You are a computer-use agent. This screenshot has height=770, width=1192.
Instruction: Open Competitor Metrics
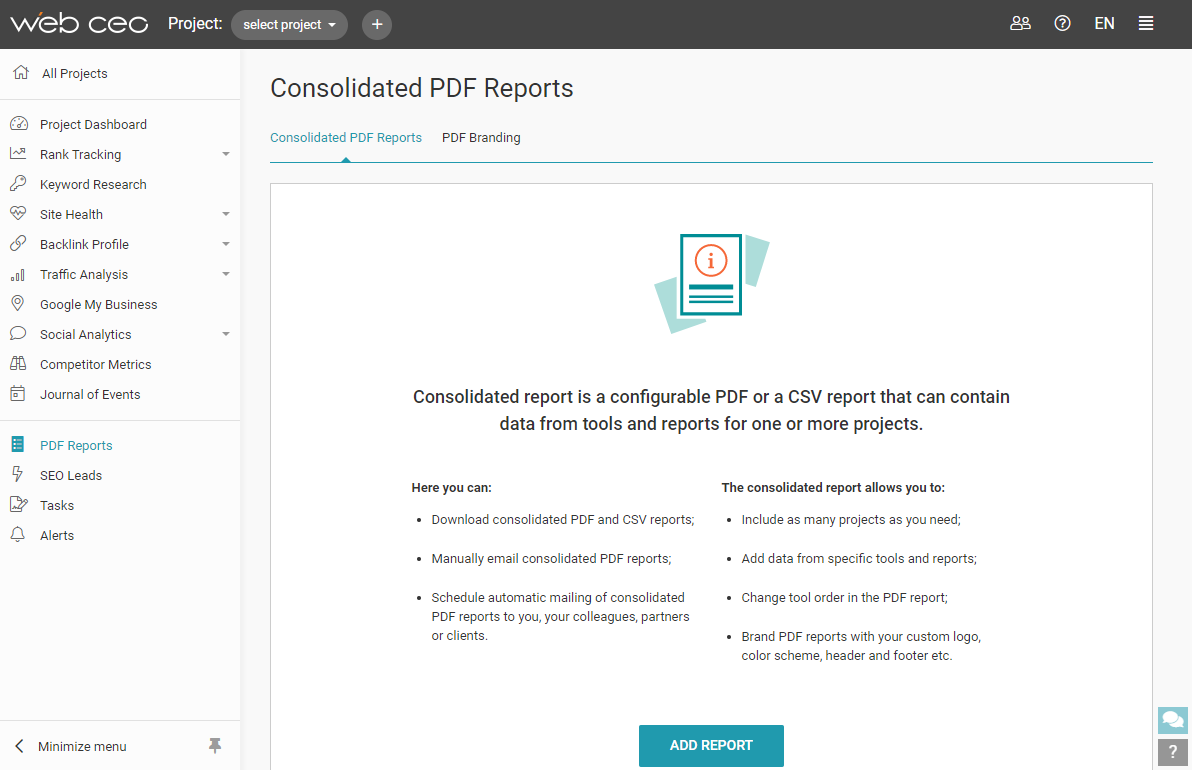point(95,365)
